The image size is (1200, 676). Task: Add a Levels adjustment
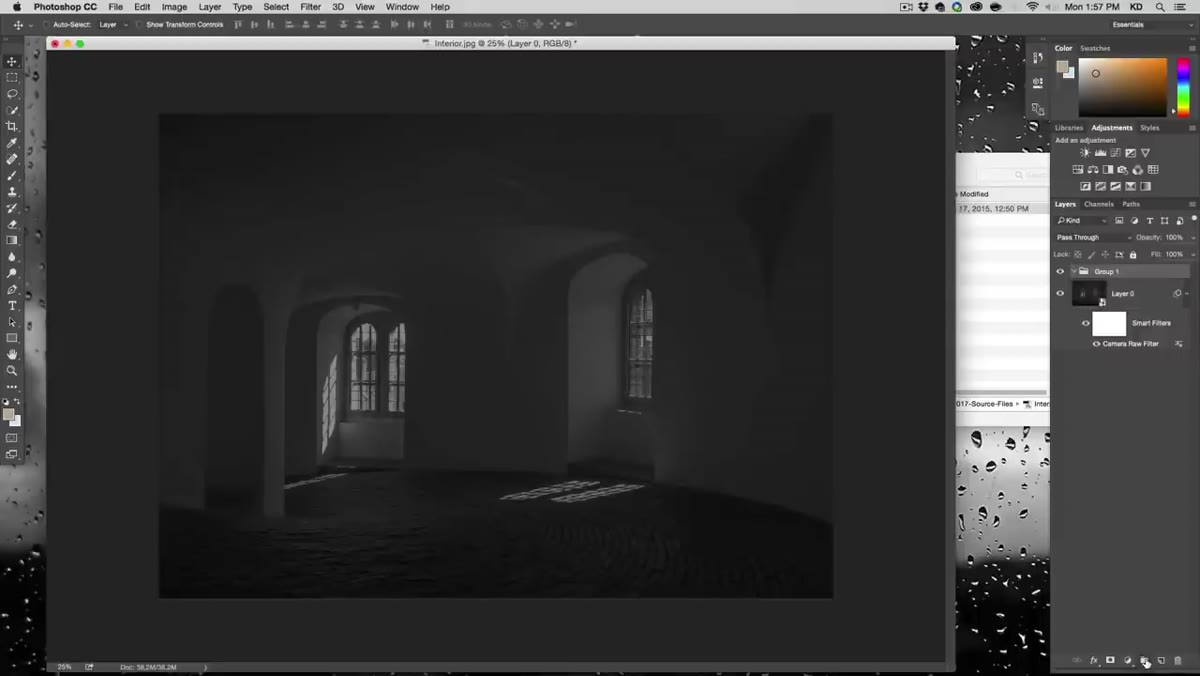(x=1100, y=153)
